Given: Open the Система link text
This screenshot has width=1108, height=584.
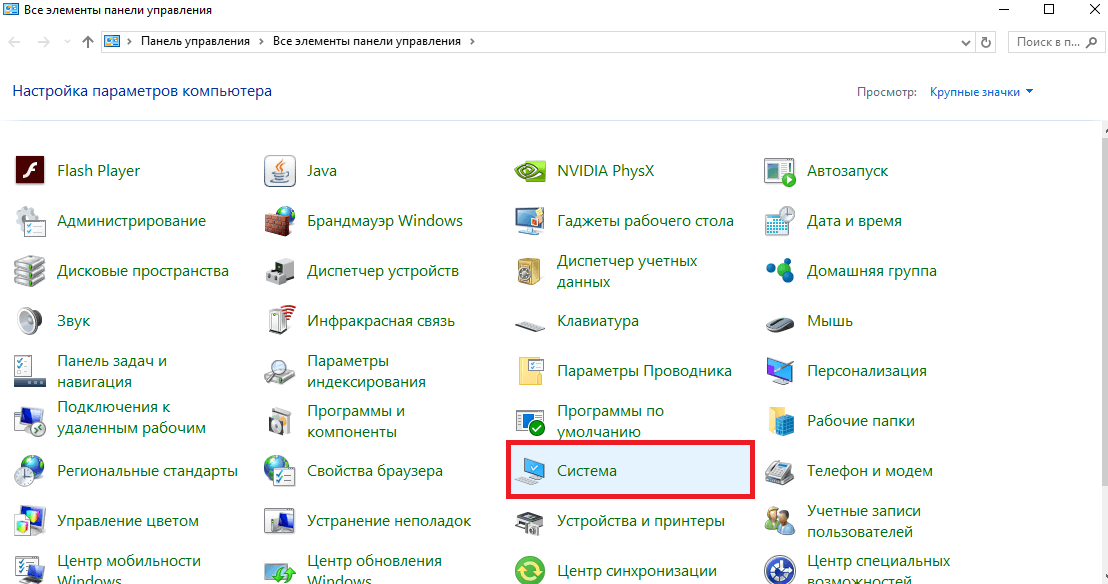Looking at the screenshot, I should [x=587, y=471].
